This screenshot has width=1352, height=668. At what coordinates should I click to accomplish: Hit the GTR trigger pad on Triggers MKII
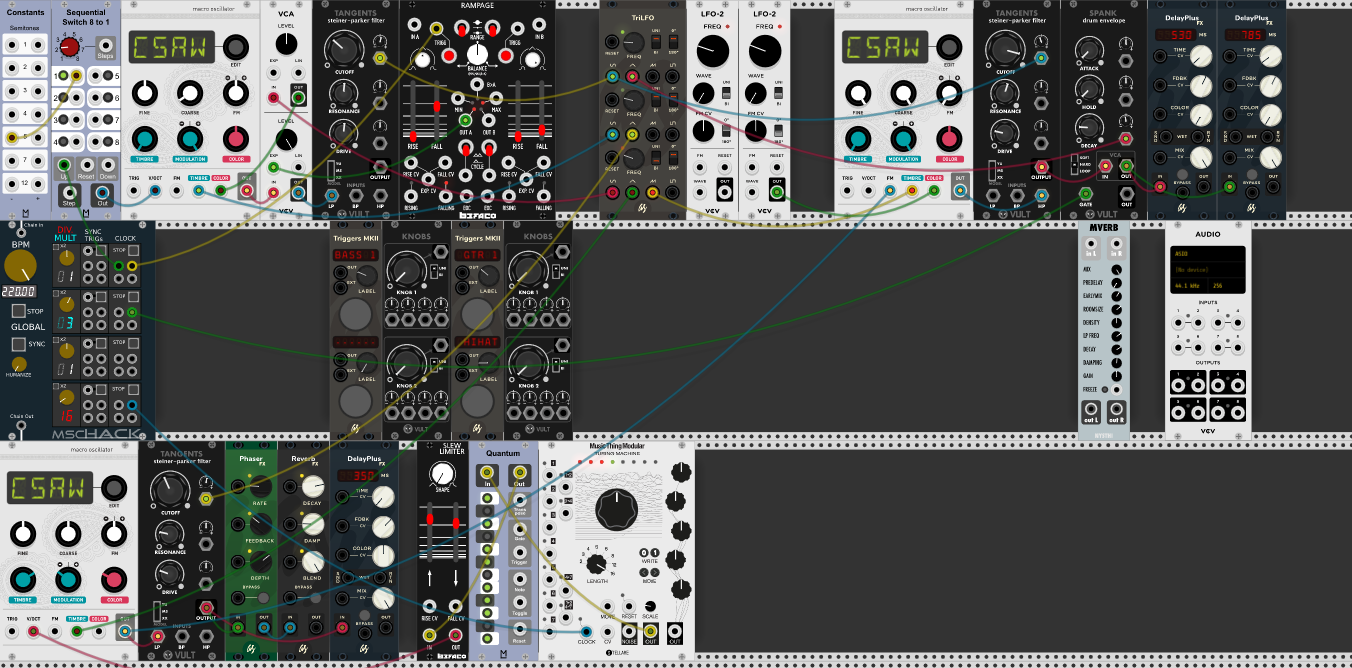pos(477,314)
